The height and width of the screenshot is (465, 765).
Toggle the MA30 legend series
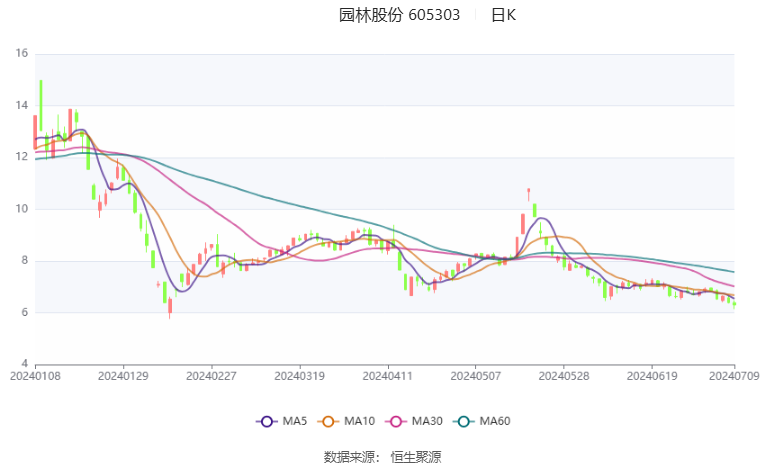[x=414, y=421]
